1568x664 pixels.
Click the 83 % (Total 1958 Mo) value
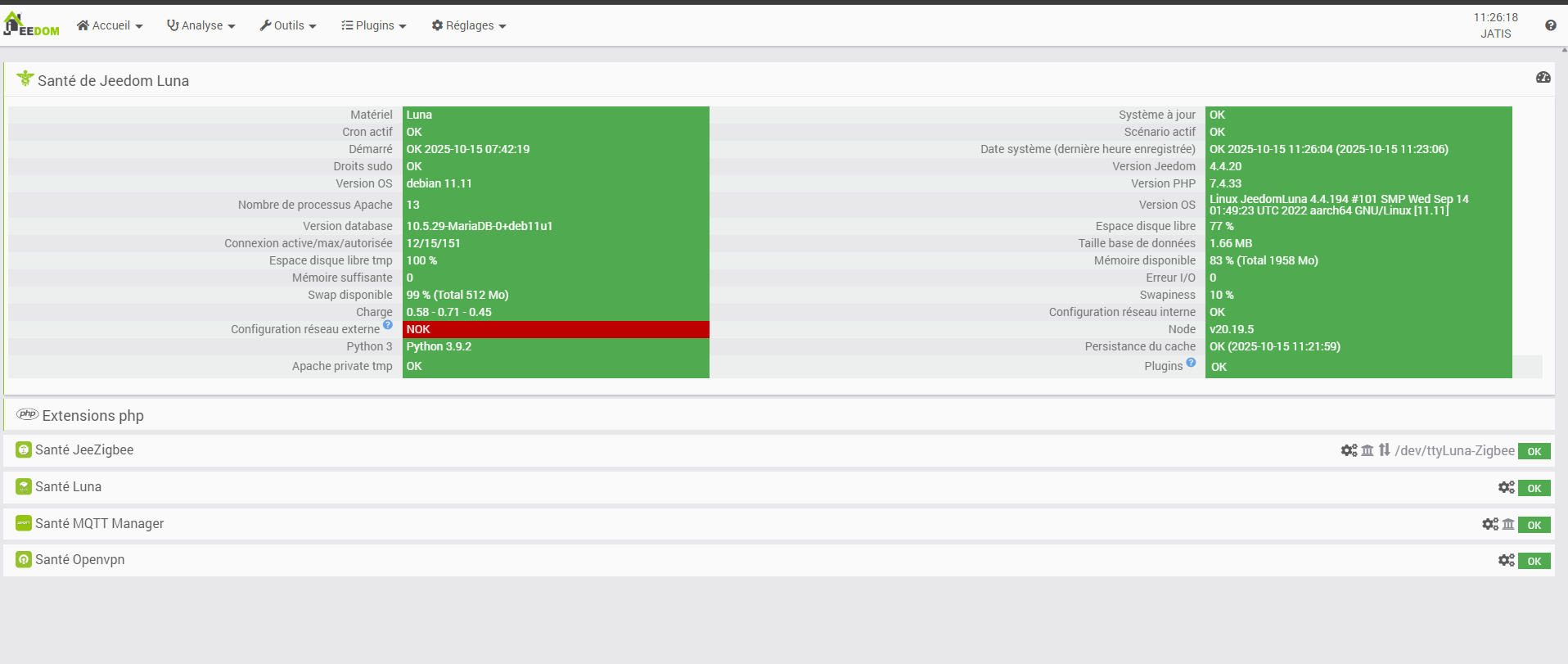click(x=1264, y=260)
